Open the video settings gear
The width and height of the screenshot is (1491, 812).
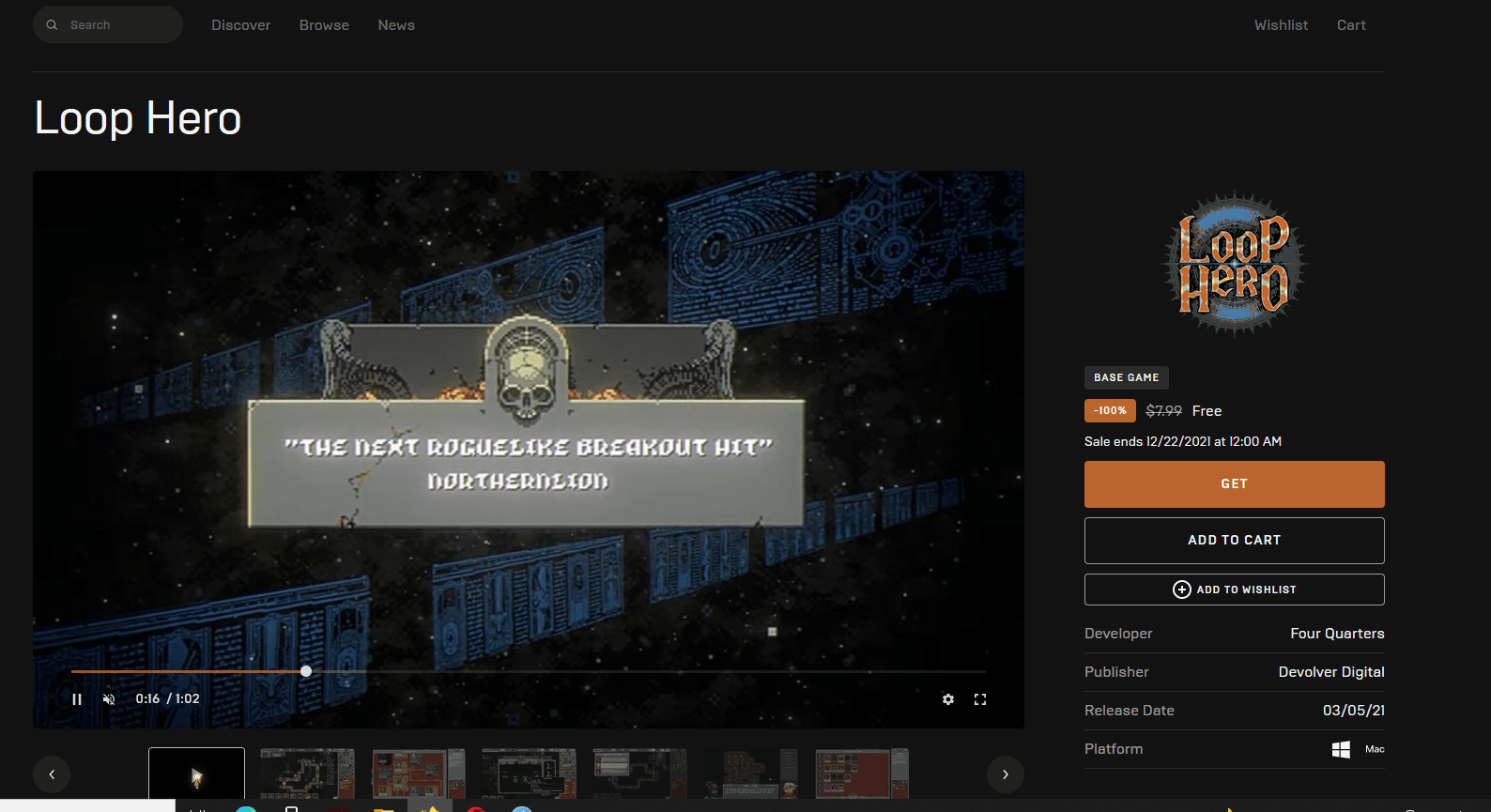[x=948, y=699]
